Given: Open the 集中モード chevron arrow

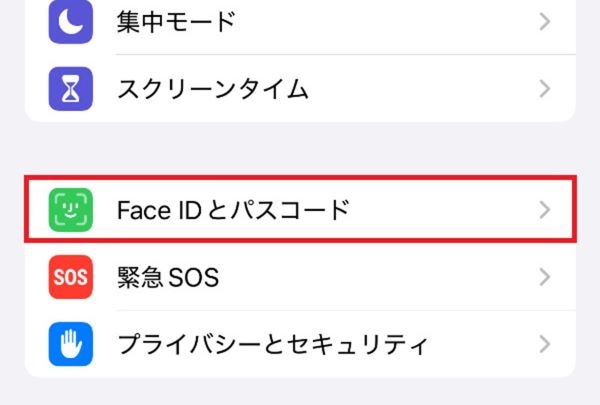Looking at the screenshot, I should (x=545, y=21).
